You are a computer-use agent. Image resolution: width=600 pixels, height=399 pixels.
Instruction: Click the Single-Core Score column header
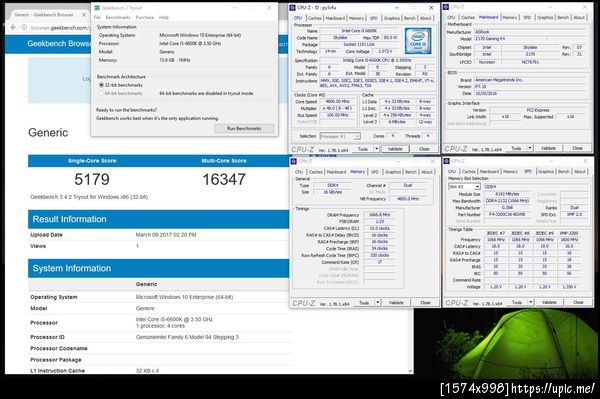[92, 161]
